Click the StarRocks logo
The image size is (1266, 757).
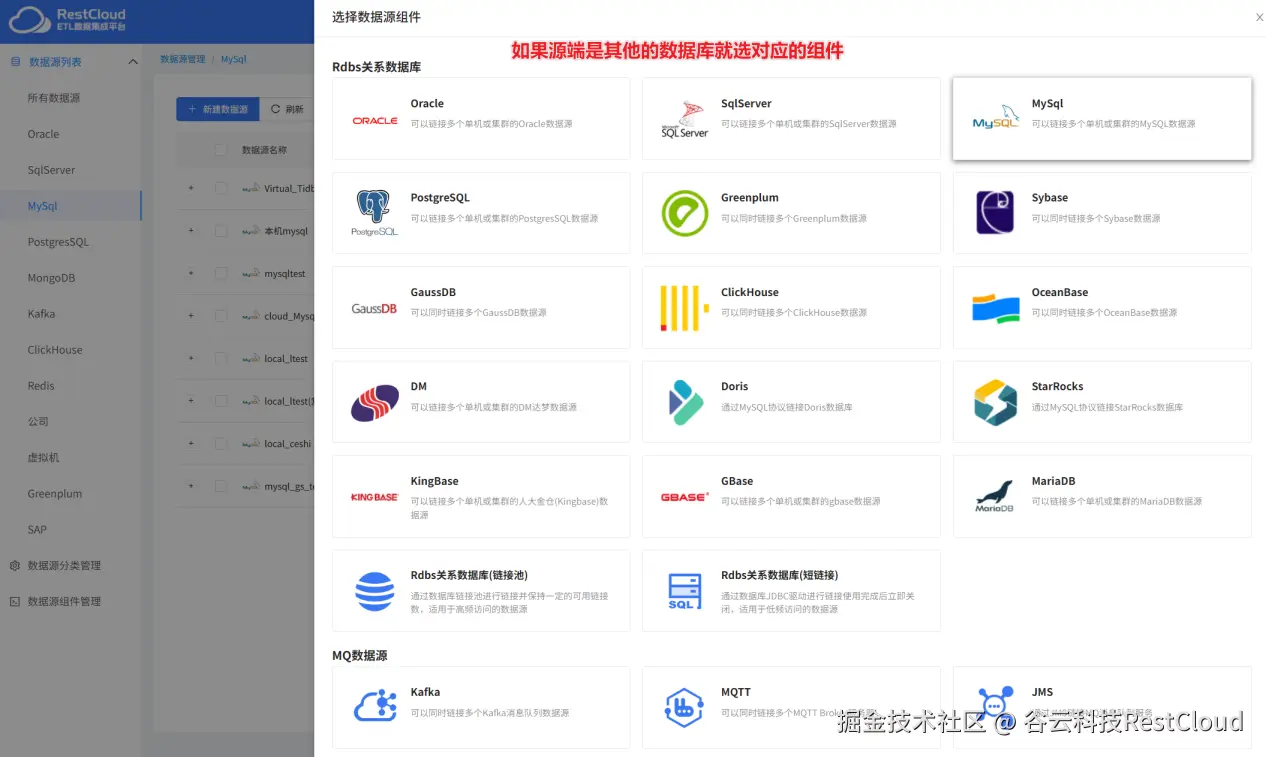[996, 402]
